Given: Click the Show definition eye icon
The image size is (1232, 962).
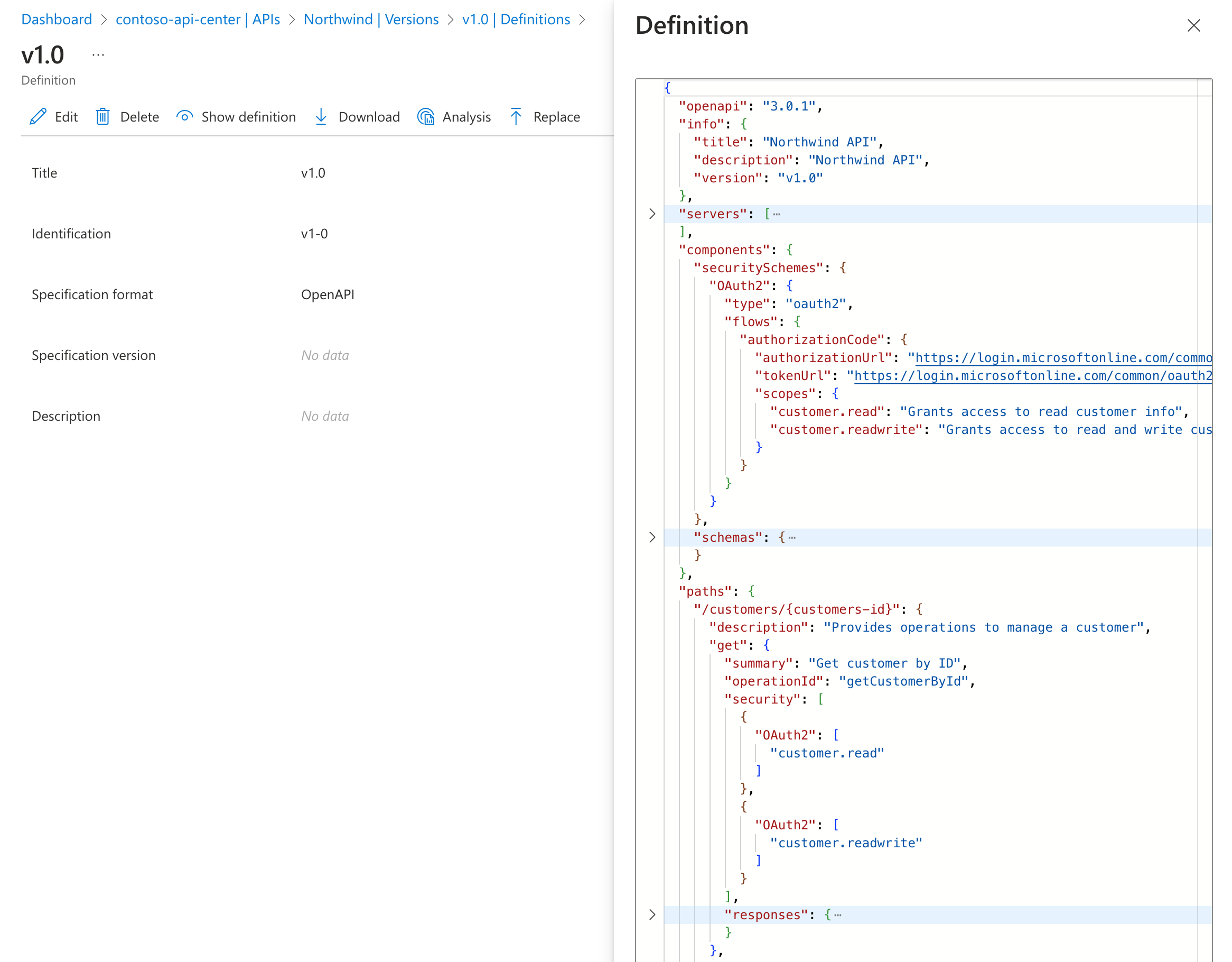Looking at the screenshot, I should (x=184, y=116).
